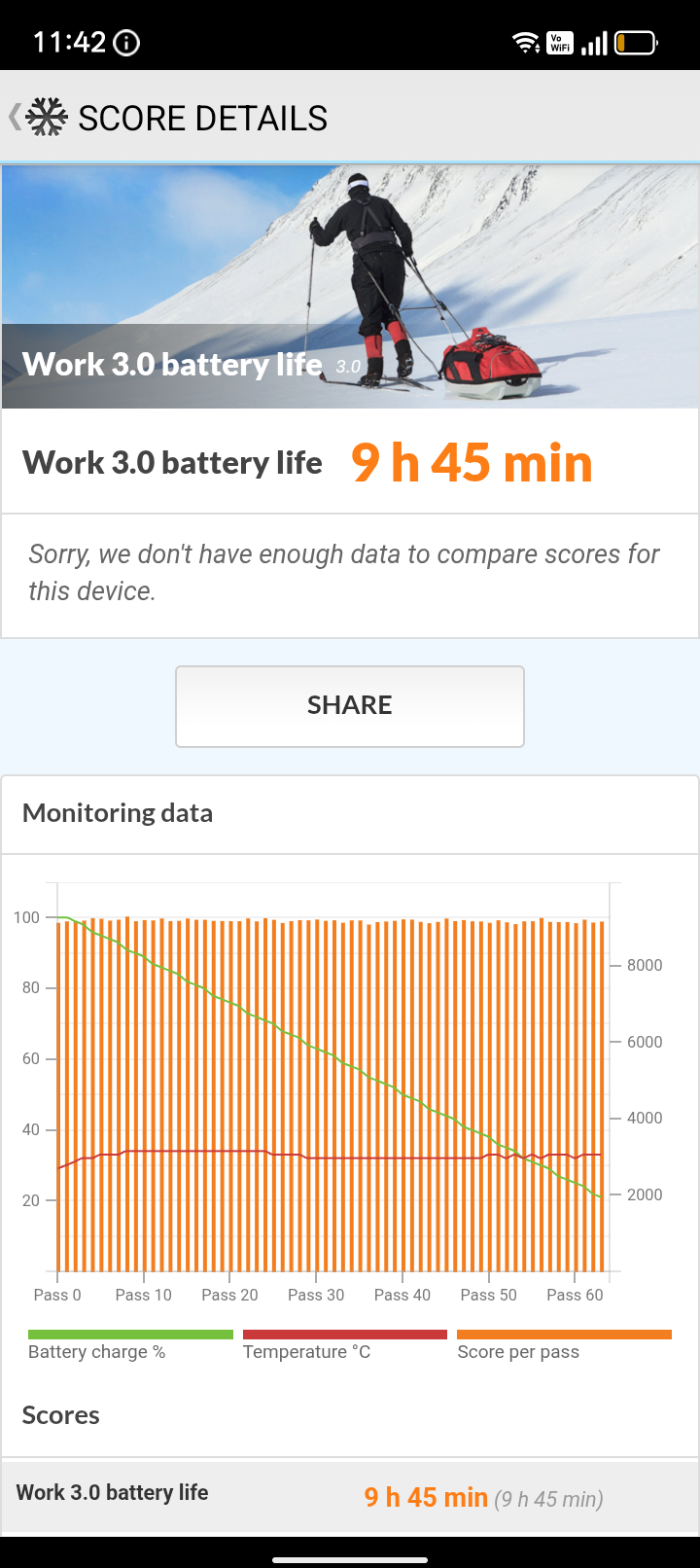The height and width of the screenshot is (1568, 700).
Task: Tap the cellular signal bars icon
Action: click(594, 43)
